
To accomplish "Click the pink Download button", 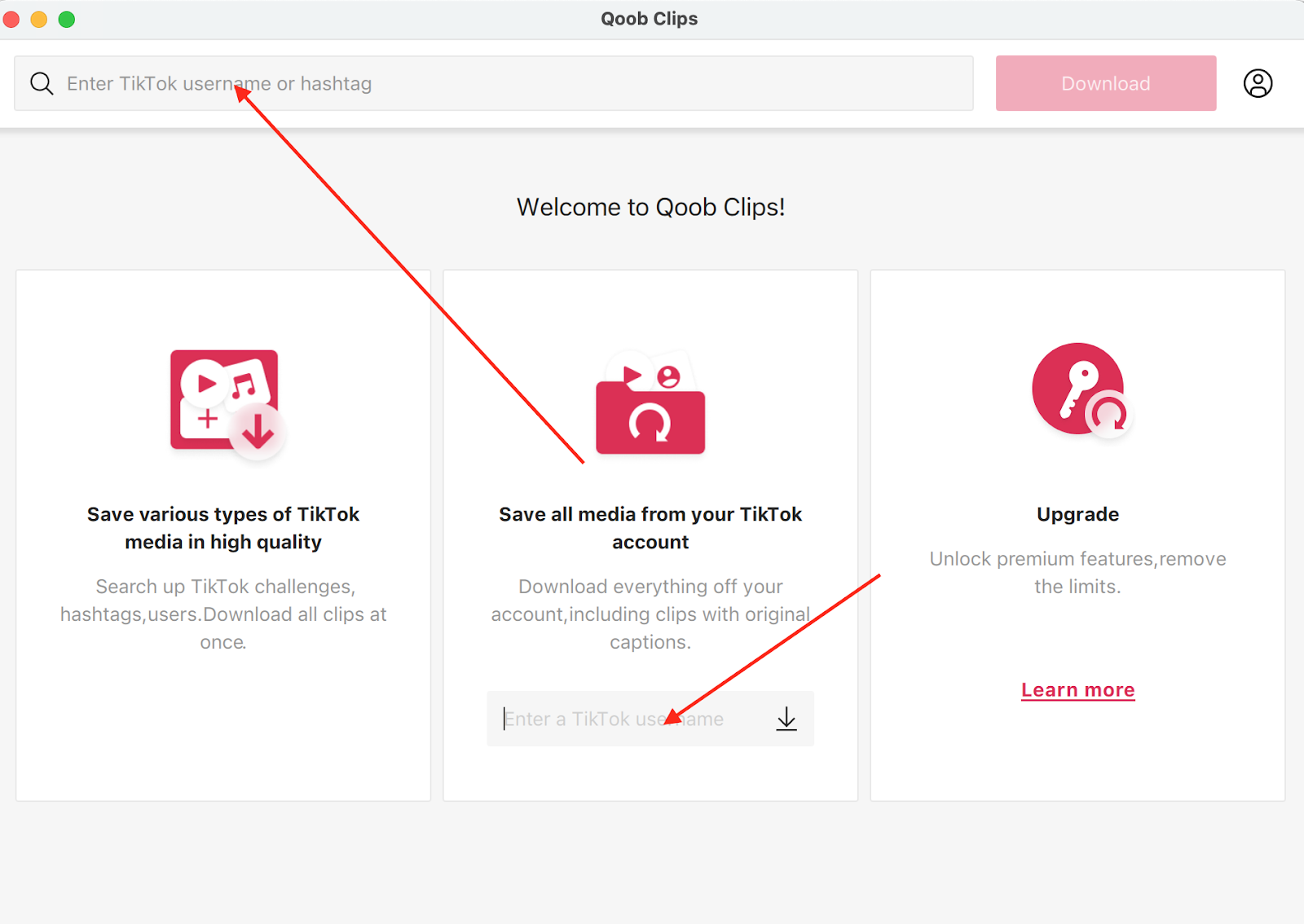I will [x=1106, y=83].
